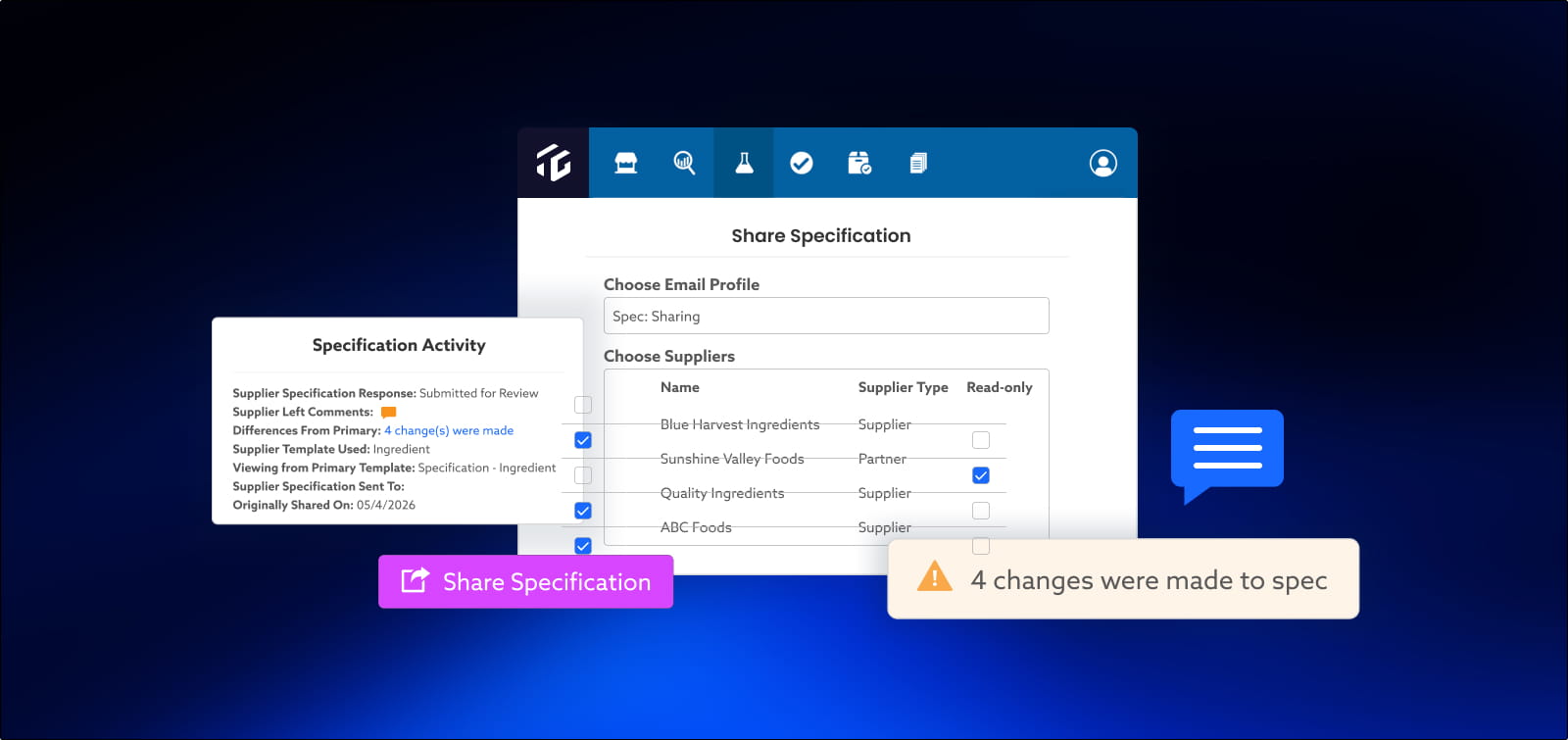
Task: Click the Read-only column header
Action: point(1000,387)
